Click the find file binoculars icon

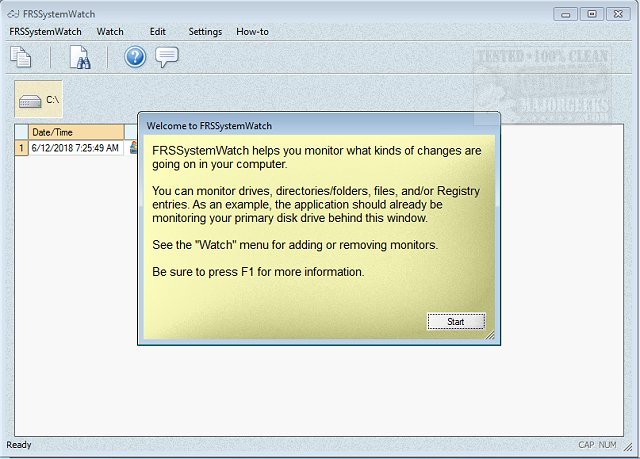(x=80, y=57)
